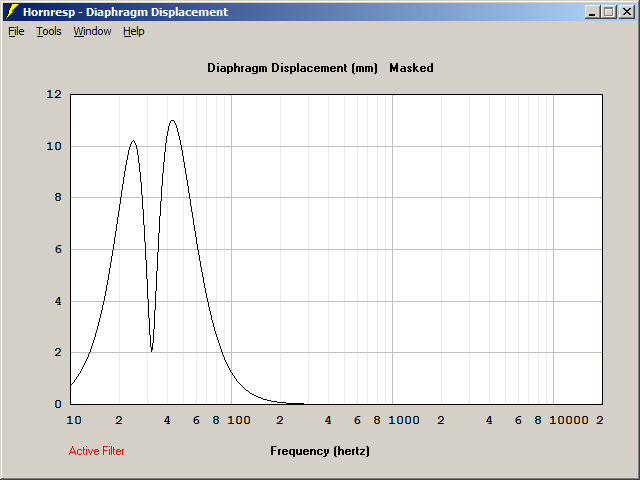Maximize the Hornresp window
The image size is (640, 480).
(609, 12)
